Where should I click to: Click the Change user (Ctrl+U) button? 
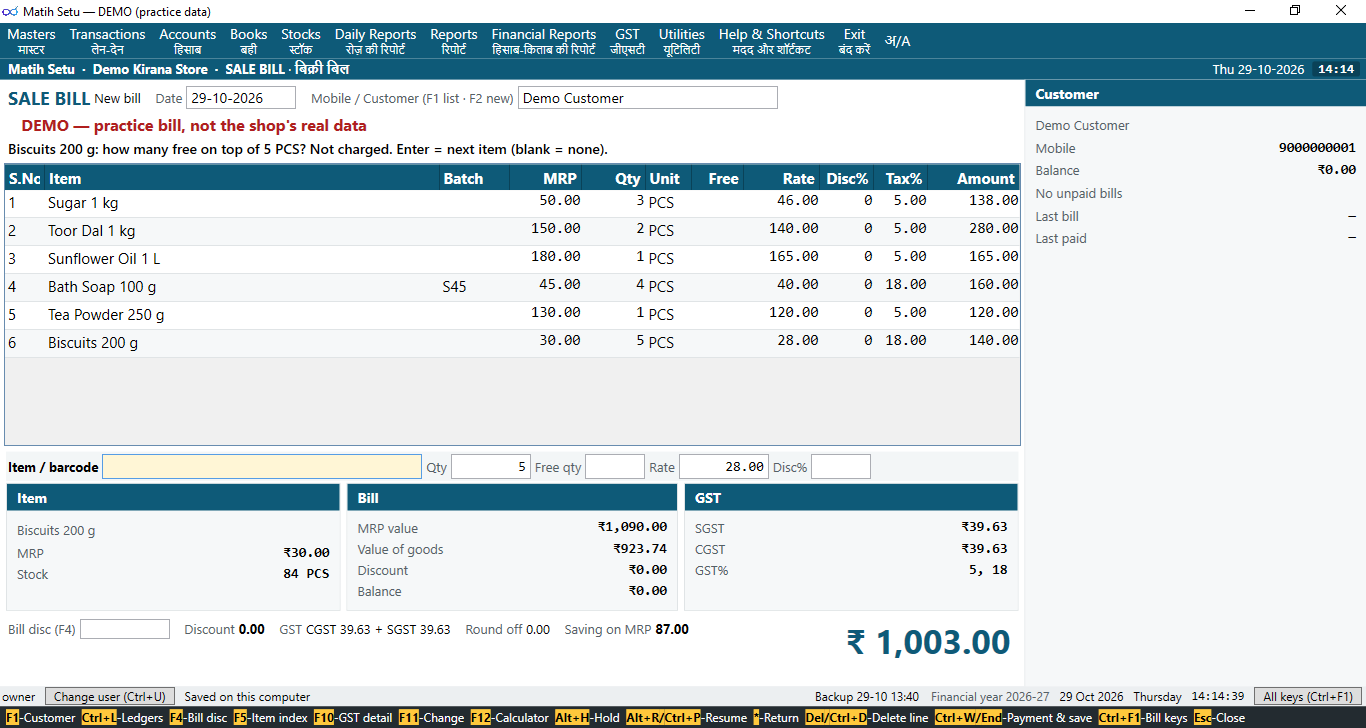[x=110, y=696]
